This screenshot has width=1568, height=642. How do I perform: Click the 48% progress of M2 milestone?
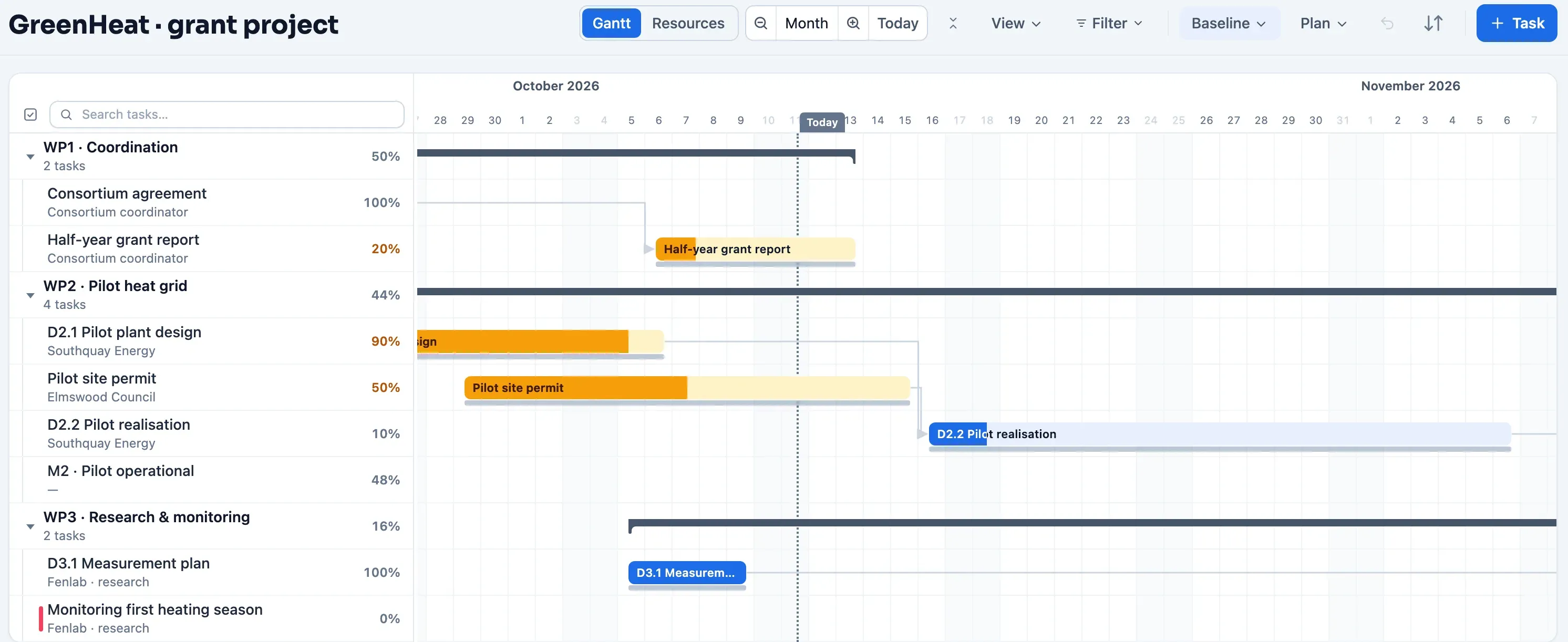point(385,480)
